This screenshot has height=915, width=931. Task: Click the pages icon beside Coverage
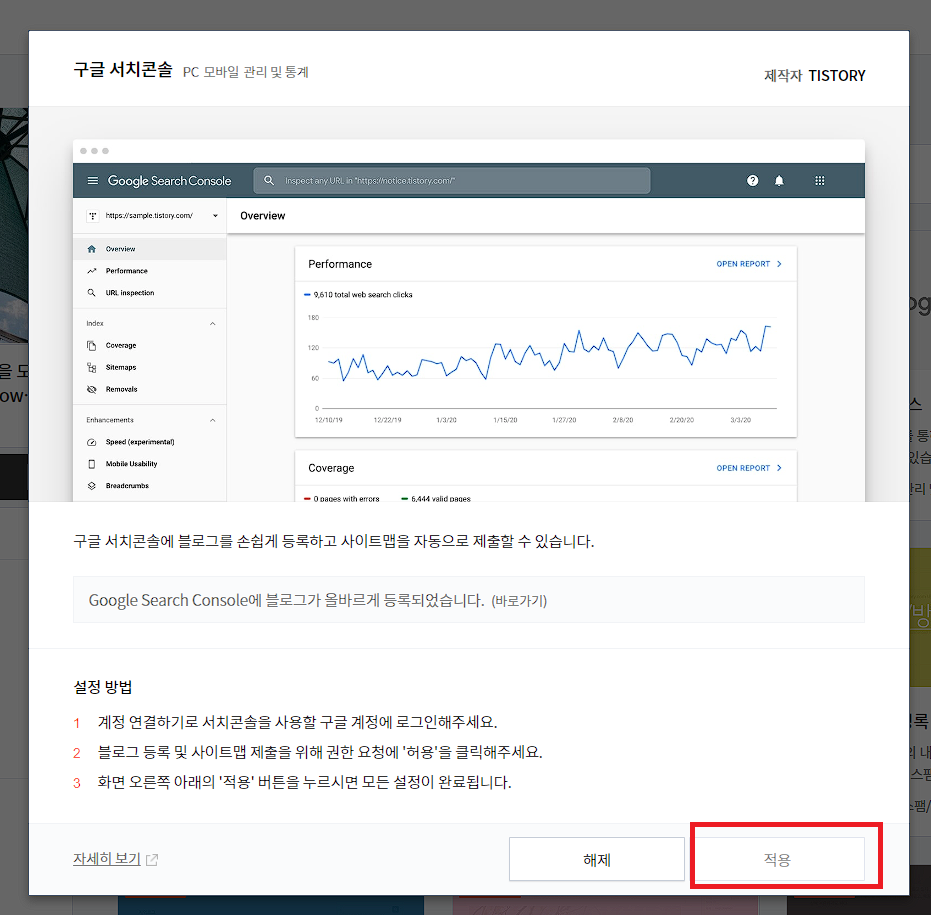pos(91,346)
